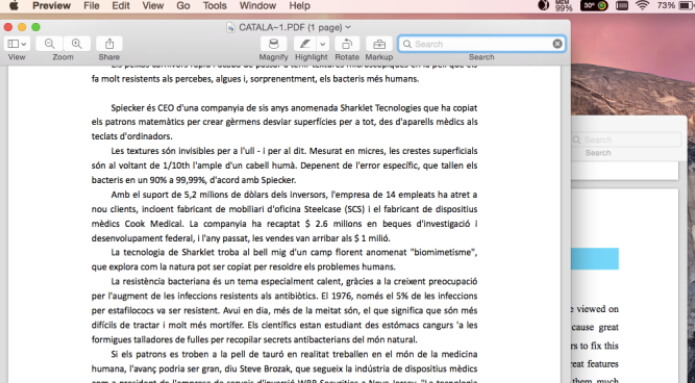Open the keyboard input menu bar icon
The width and height of the screenshot is (695, 383).
[x=622, y=5]
